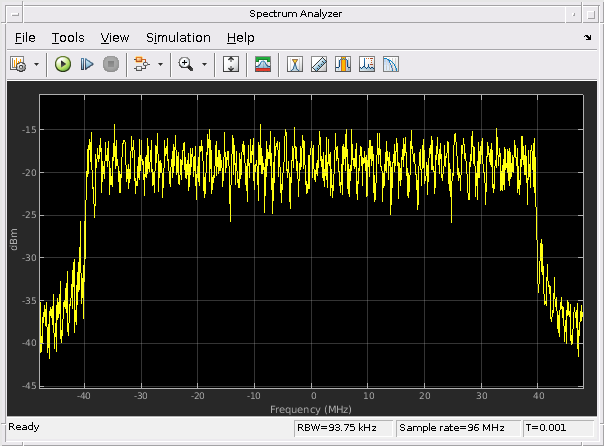This screenshot has height=446, width=604.
Task: Click the dock arrow at menu bar right
Action: click(x=586, y=38)
